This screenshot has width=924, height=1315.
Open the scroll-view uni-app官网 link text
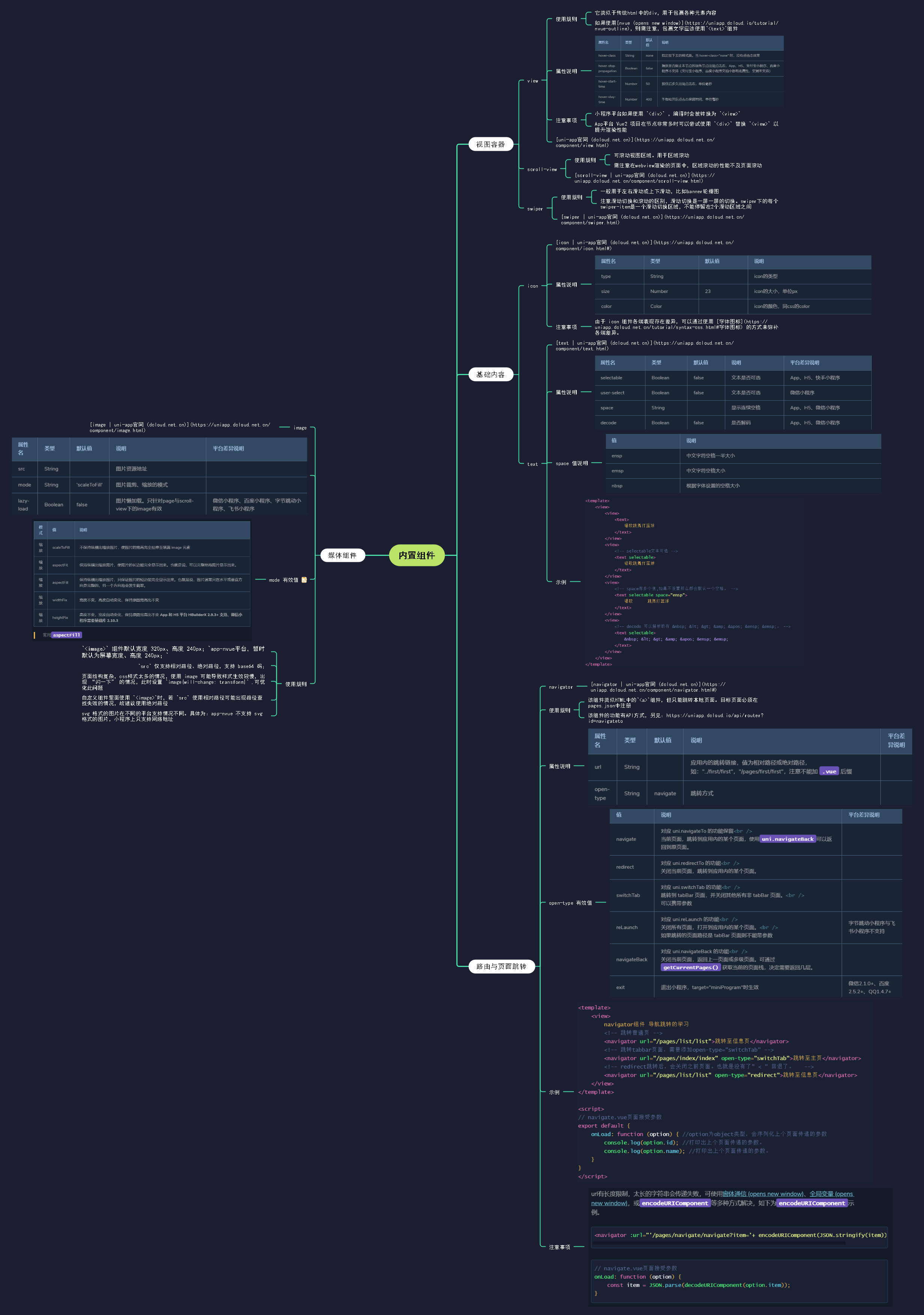pos(645,178)
